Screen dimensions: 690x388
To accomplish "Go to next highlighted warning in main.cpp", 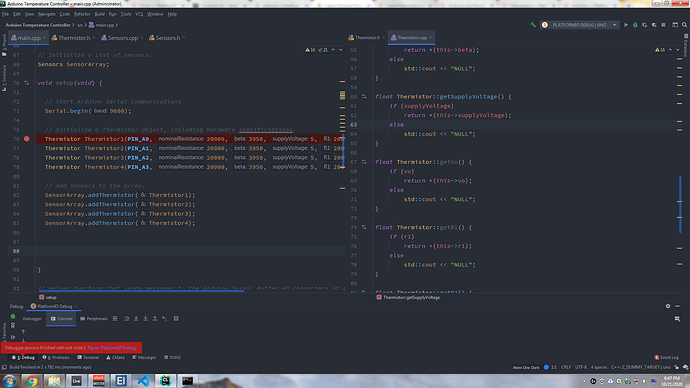I will [340, 50].
